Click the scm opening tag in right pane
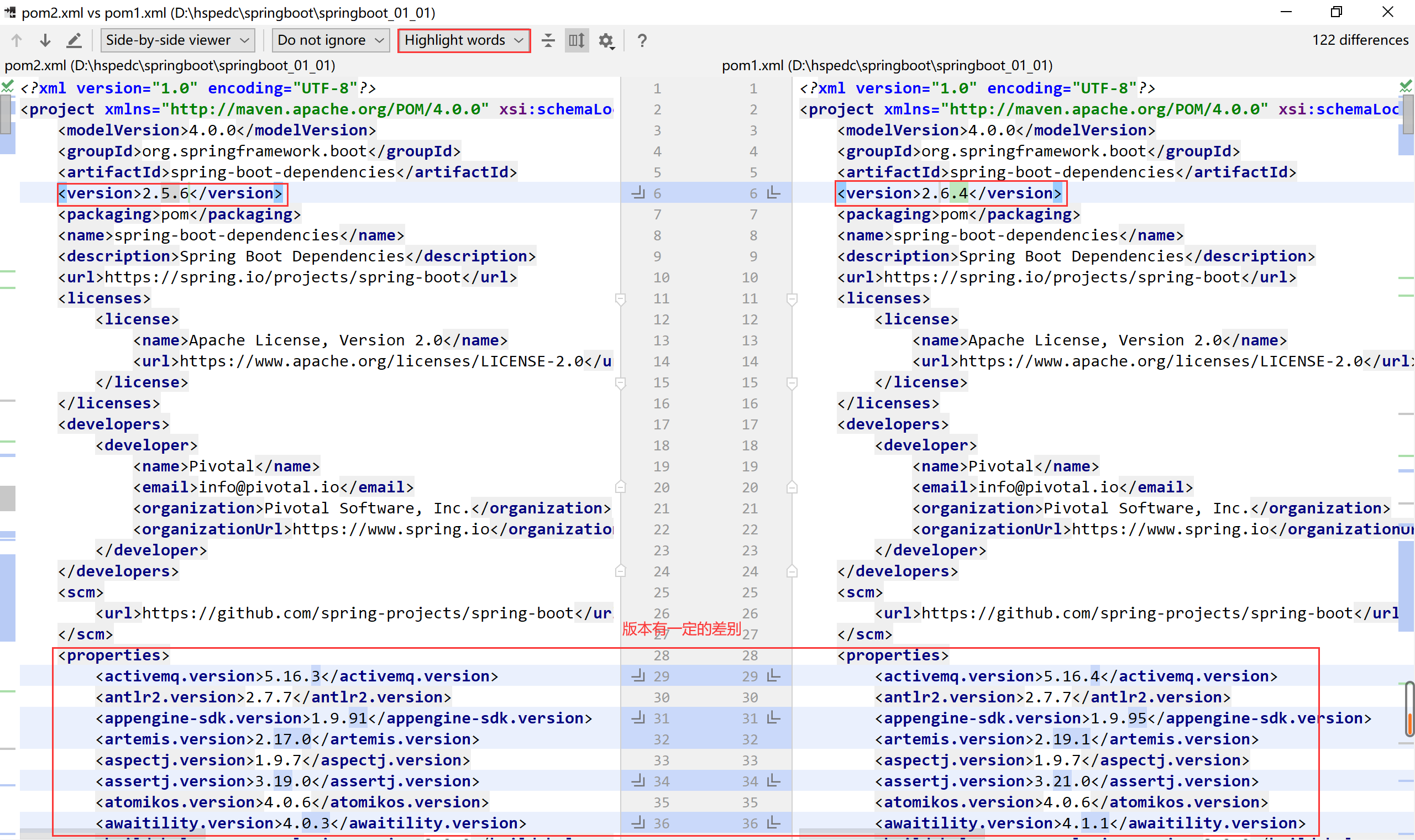Image resolution: width=1415 pixels, height=840 pixels. tap(860, 592)
